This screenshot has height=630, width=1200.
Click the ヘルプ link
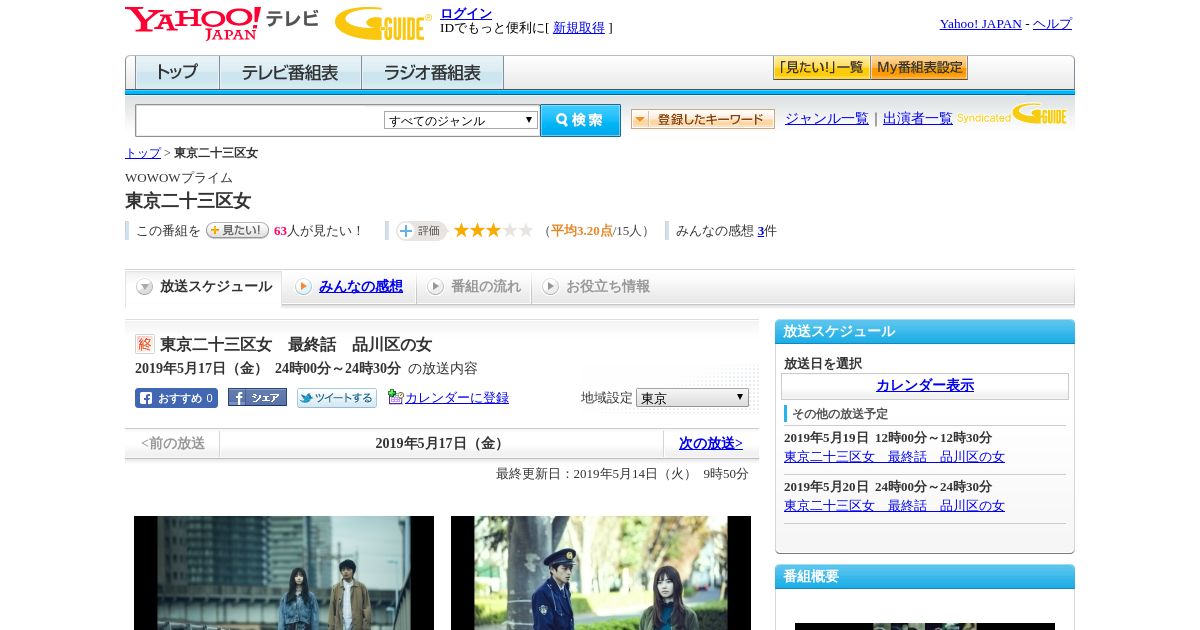pos(1052,24)
